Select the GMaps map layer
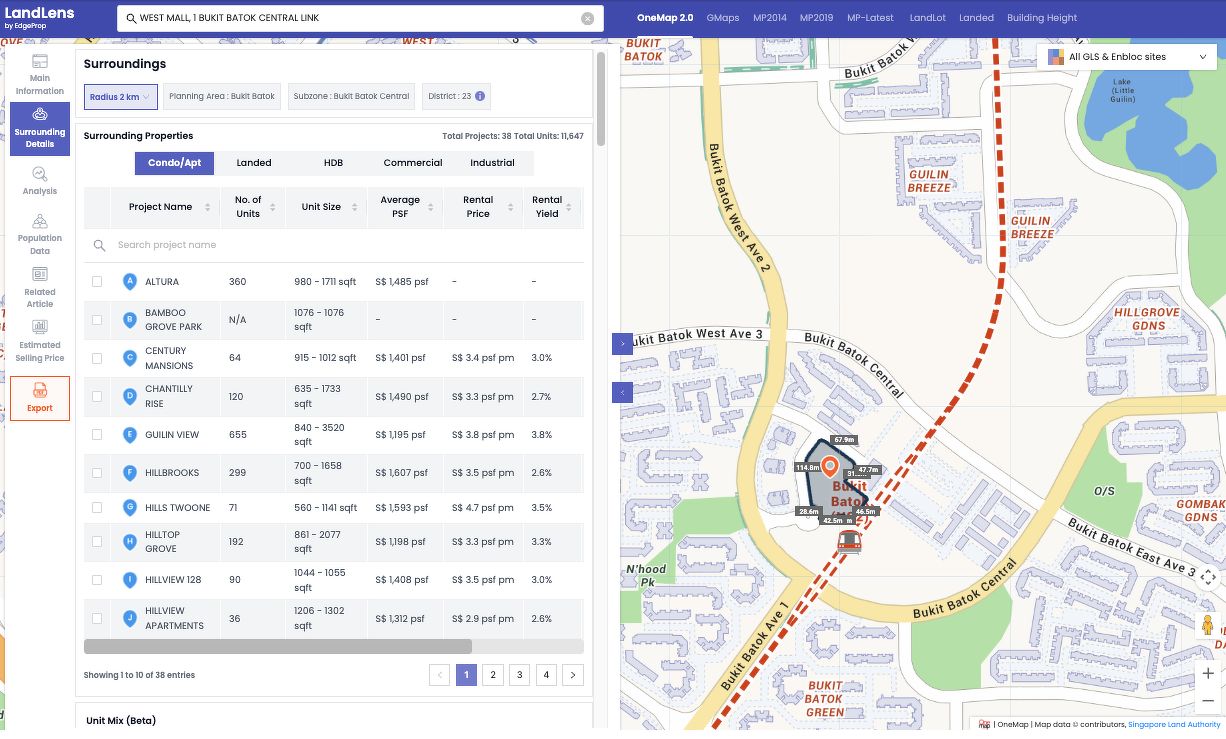The width and height of the screenshot is (1226, 739). (x=723, y=18)
